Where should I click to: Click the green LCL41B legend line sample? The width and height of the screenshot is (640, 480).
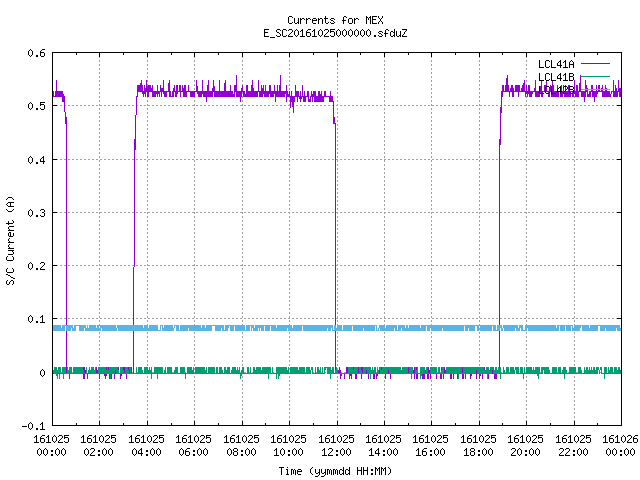pos(595,76)
